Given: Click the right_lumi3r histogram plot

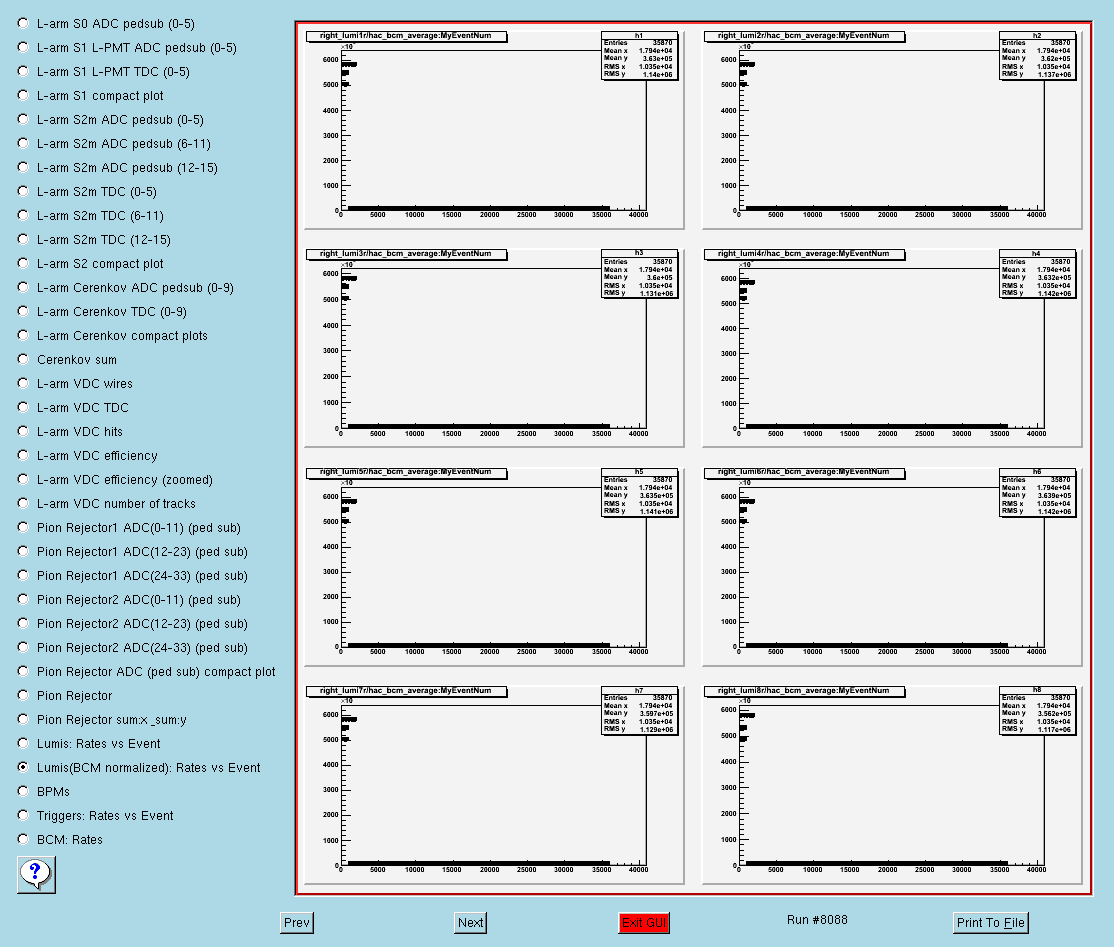Looking at the screenshot, I should (x=494, y=347).
